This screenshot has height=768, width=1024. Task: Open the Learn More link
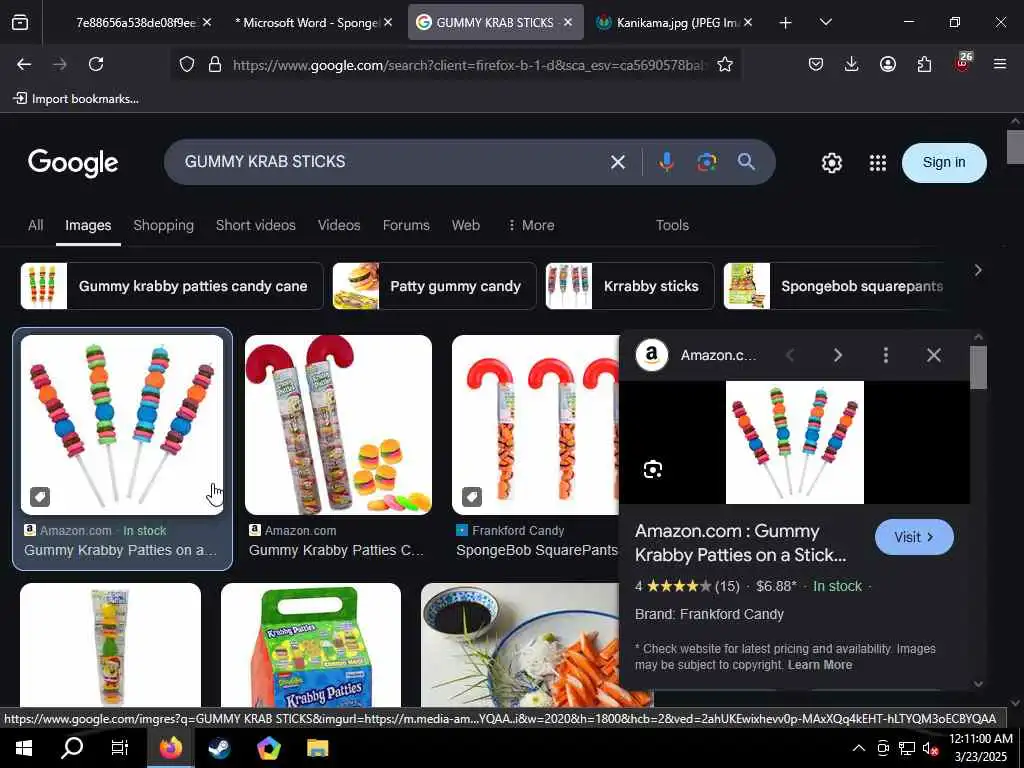820,665
